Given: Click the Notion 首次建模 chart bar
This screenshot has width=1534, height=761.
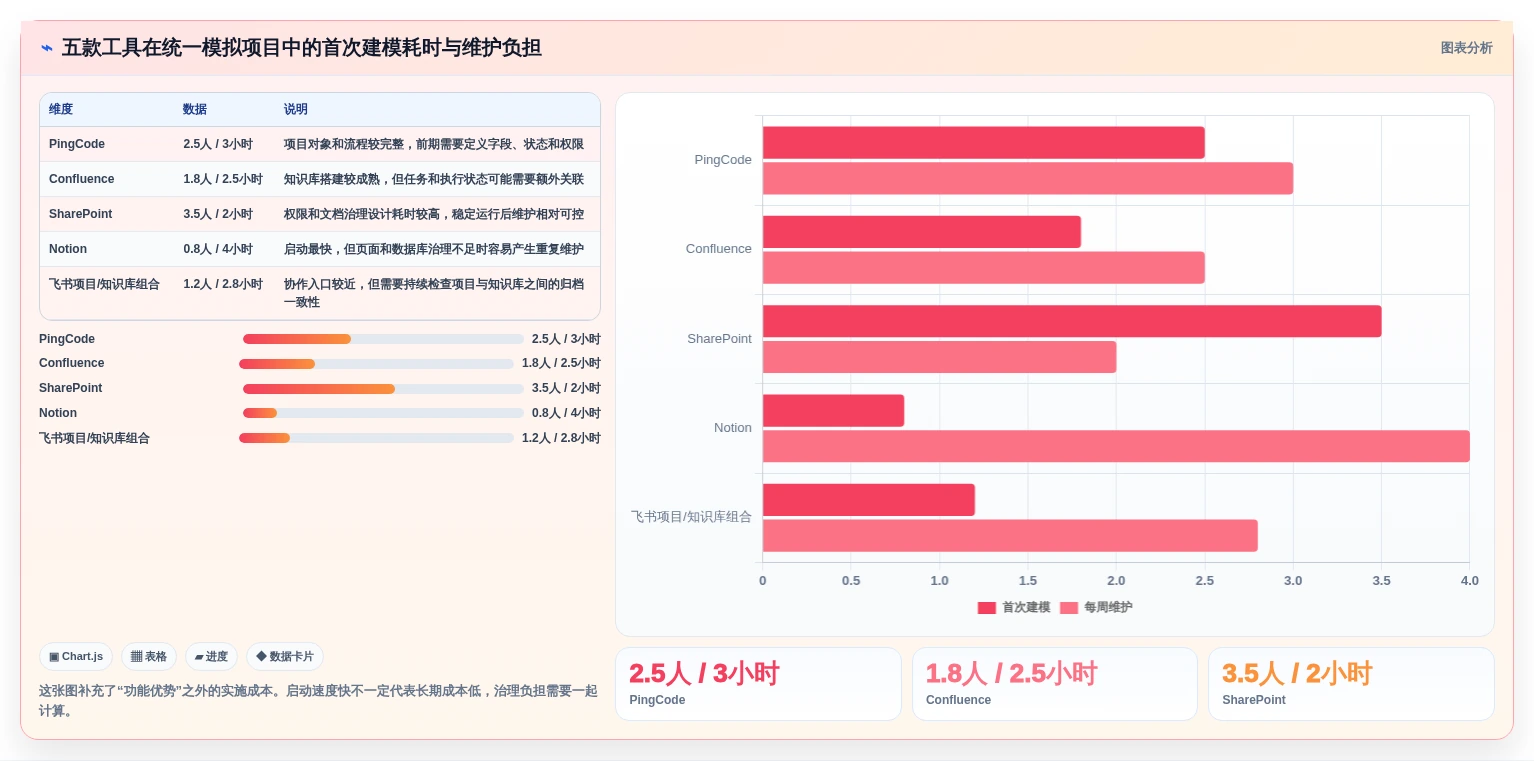Looking at the screenshot, I should 833,411.
